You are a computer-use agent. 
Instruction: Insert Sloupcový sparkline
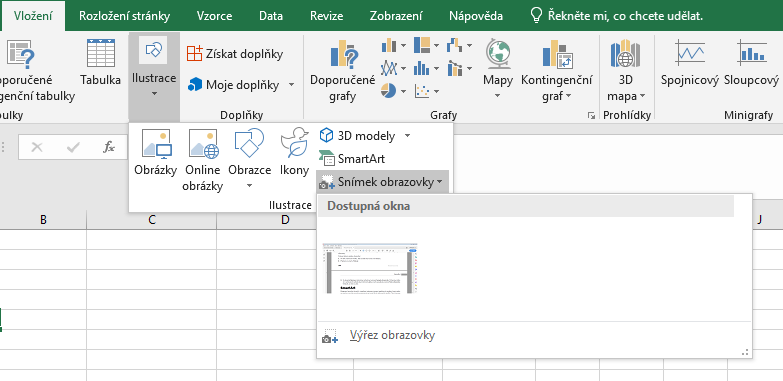point(752,62)
